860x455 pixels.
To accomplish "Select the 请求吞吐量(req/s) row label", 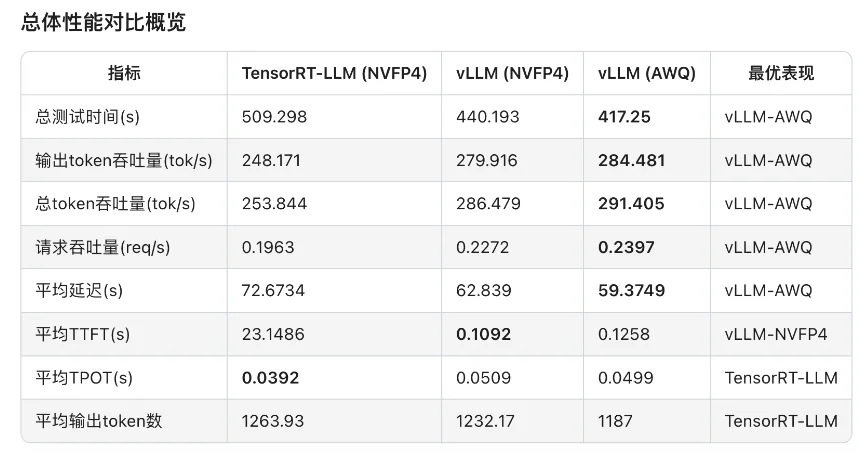I will [x=100, y=247].
